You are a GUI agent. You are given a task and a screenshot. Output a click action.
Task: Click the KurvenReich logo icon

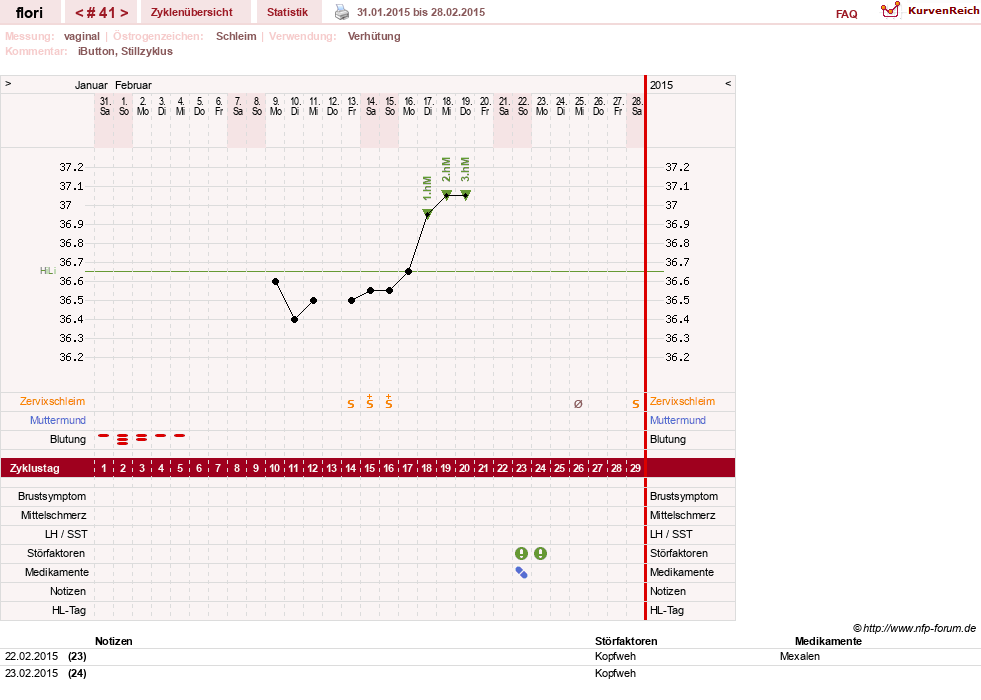click(890, 10)
